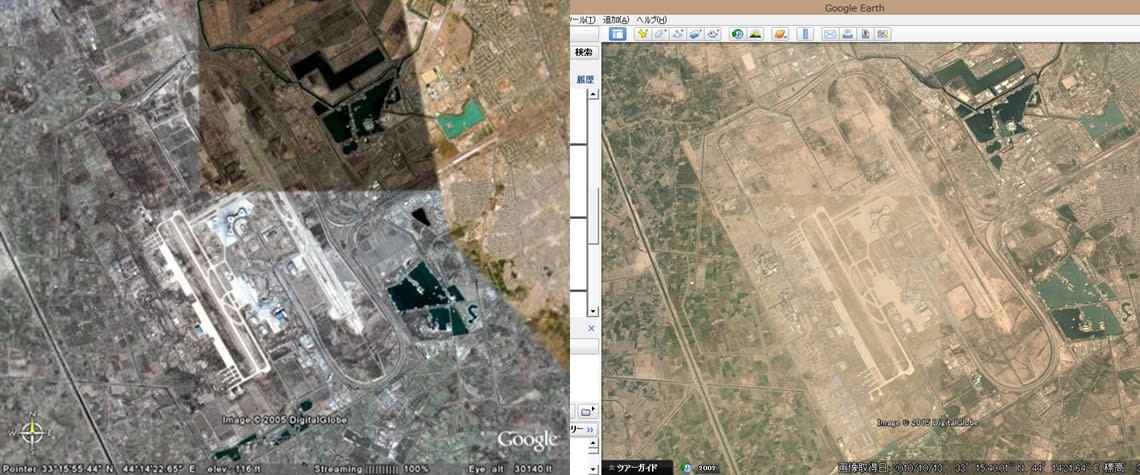Toggle the sidebar panel icon in toolbar
This screenshot has width=1140, height=475.
[617, 33]
